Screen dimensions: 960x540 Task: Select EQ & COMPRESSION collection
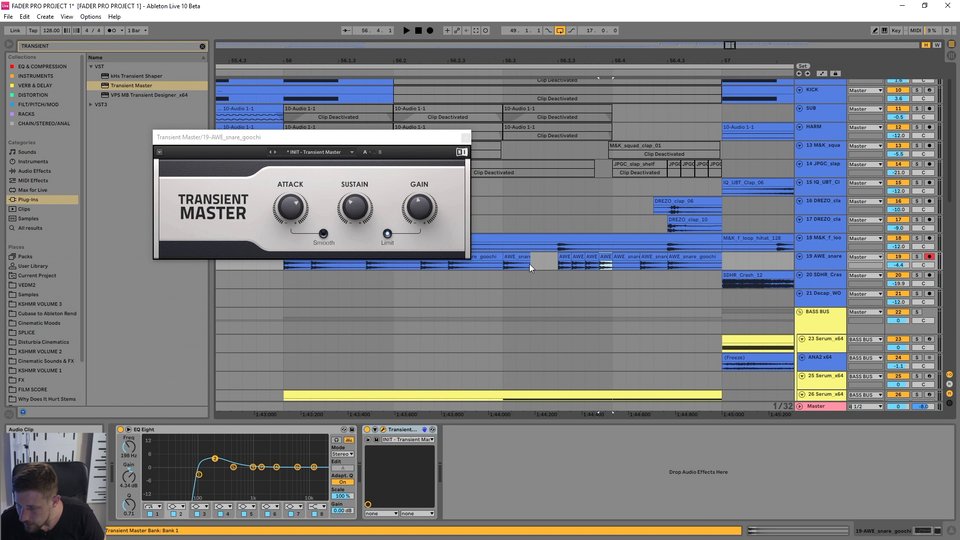[x=42, y=66]
